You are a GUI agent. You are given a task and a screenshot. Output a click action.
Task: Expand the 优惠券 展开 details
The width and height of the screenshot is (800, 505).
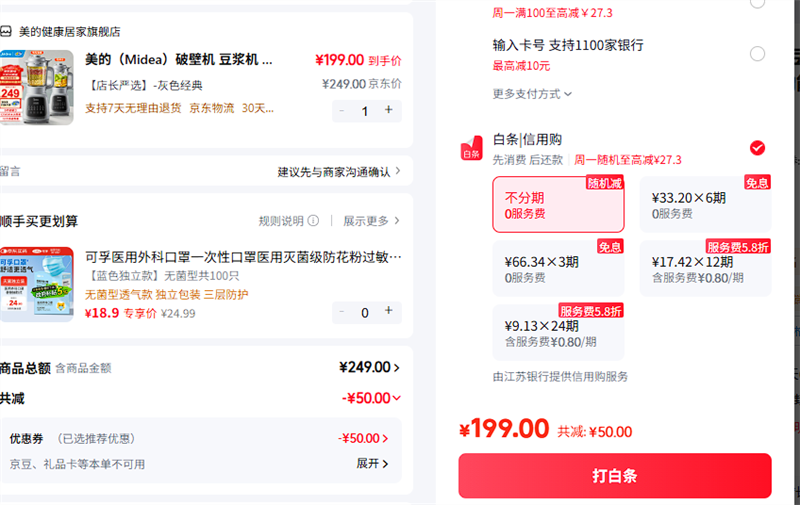(x=372, y=464)
